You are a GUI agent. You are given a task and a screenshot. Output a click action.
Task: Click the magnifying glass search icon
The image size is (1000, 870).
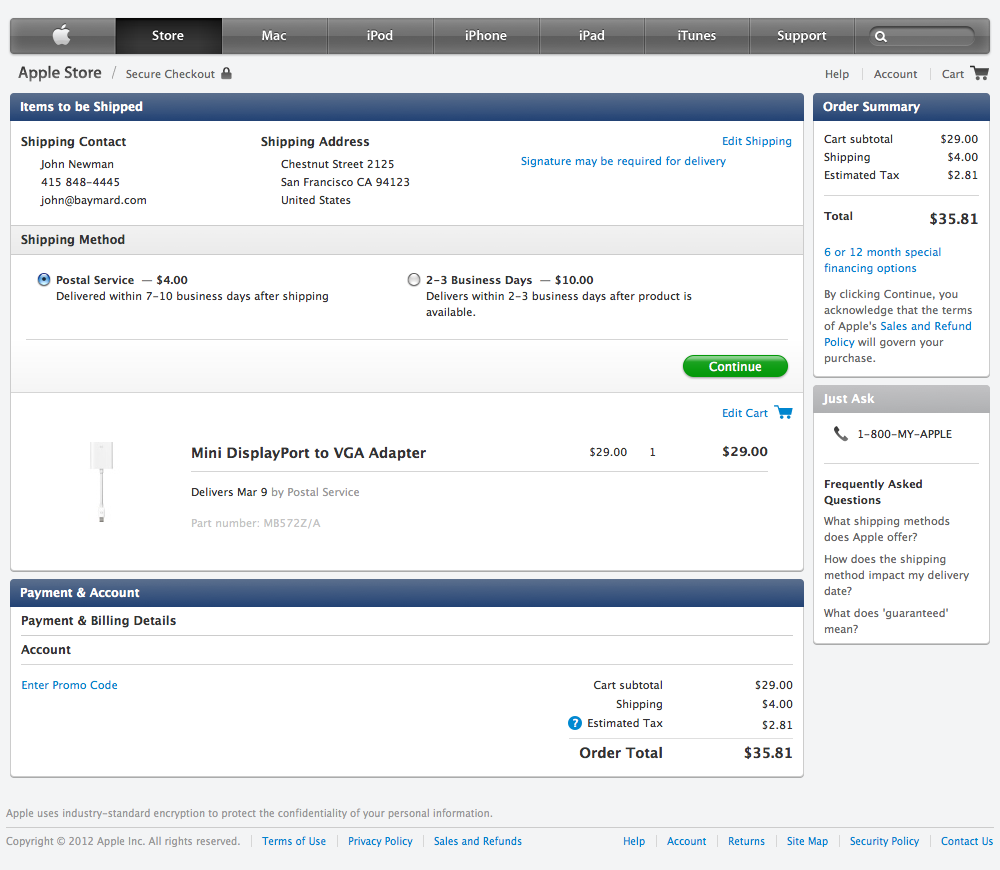tap(879, 35)
